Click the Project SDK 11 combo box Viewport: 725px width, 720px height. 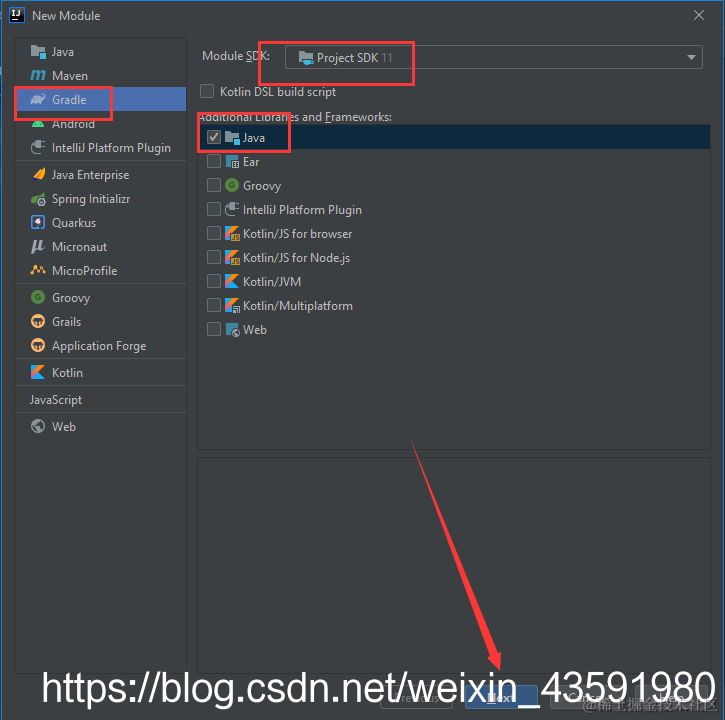click(494, 57)
